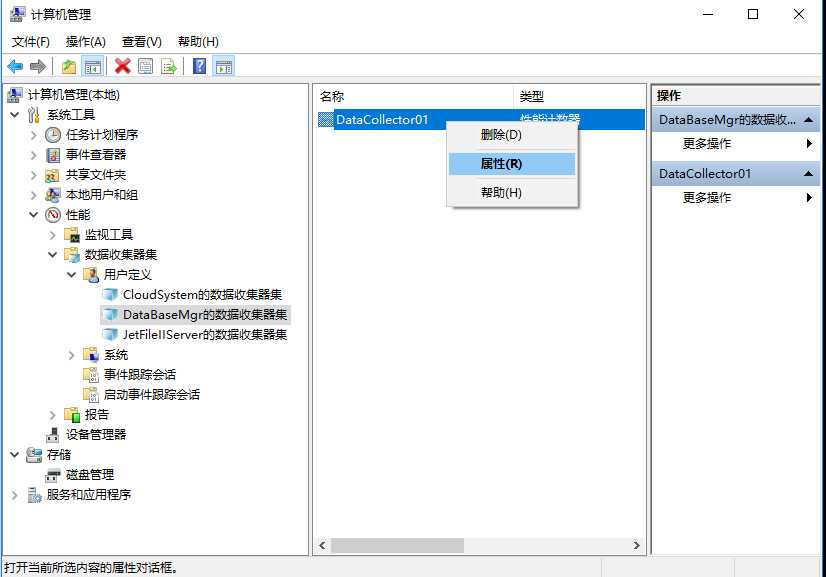The width and height of the screenshot is (826, 577).
Task: Click the Forward arrow toolbar icon
Action: coord(37,66)
